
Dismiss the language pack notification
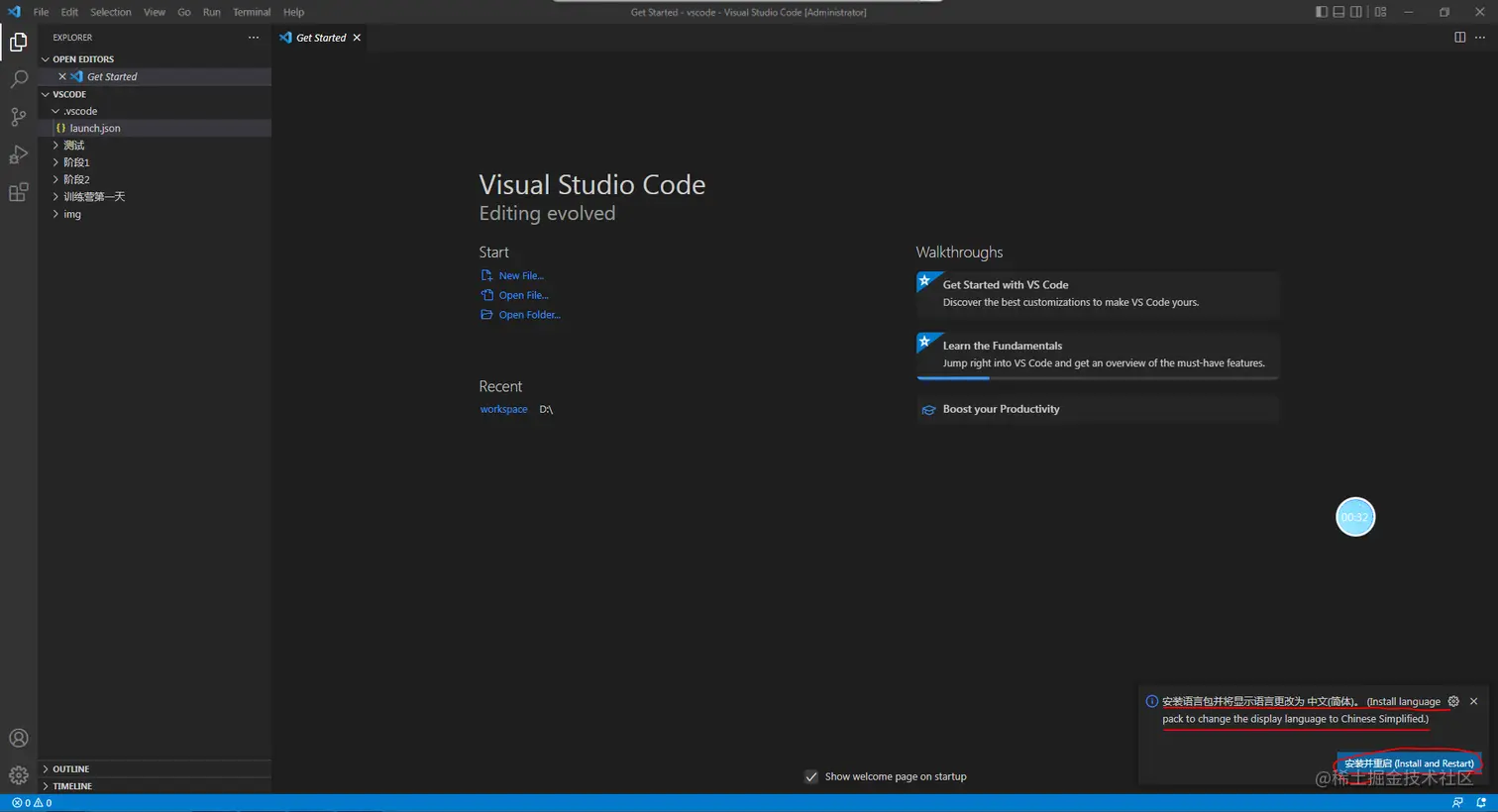tap(1473, 701)
